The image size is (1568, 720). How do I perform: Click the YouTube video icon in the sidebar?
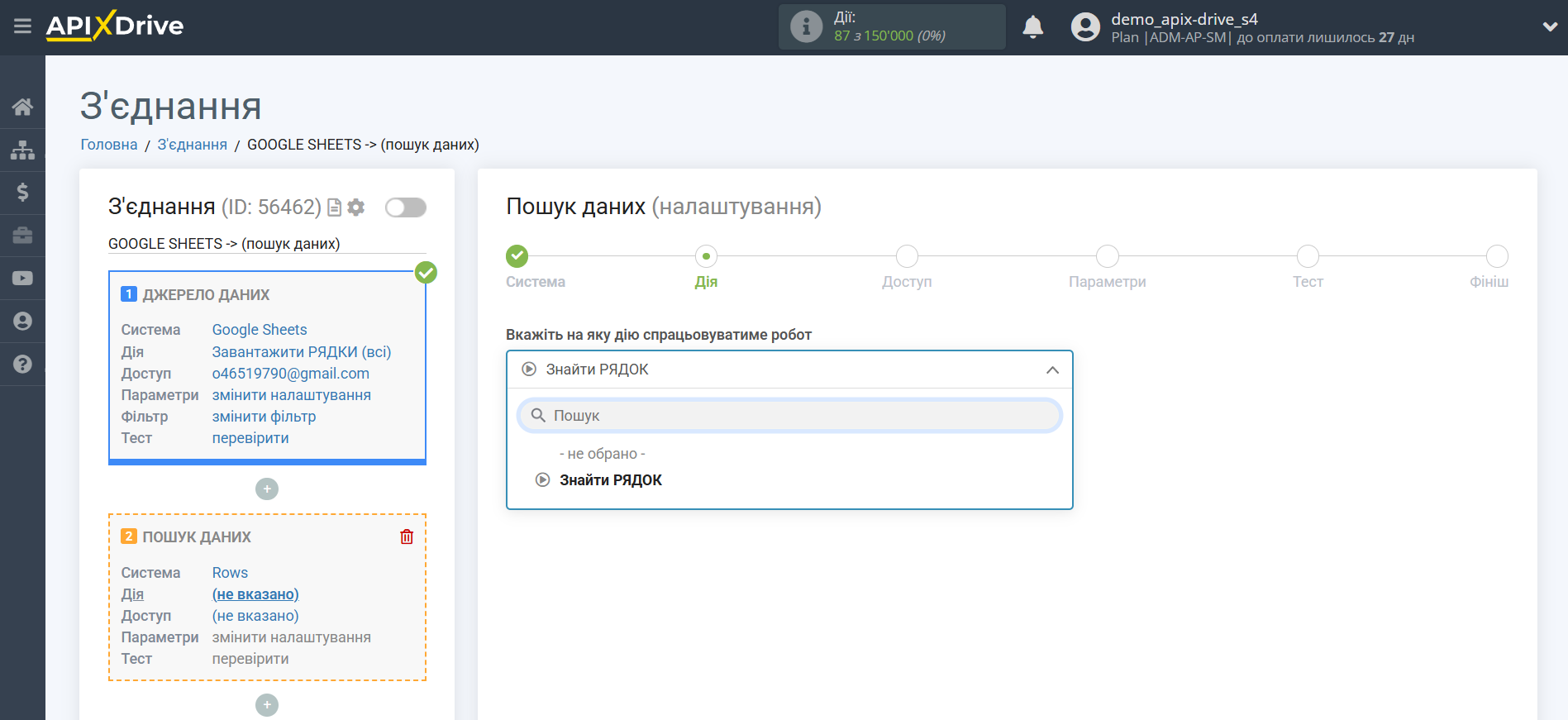tap(22, 279)
